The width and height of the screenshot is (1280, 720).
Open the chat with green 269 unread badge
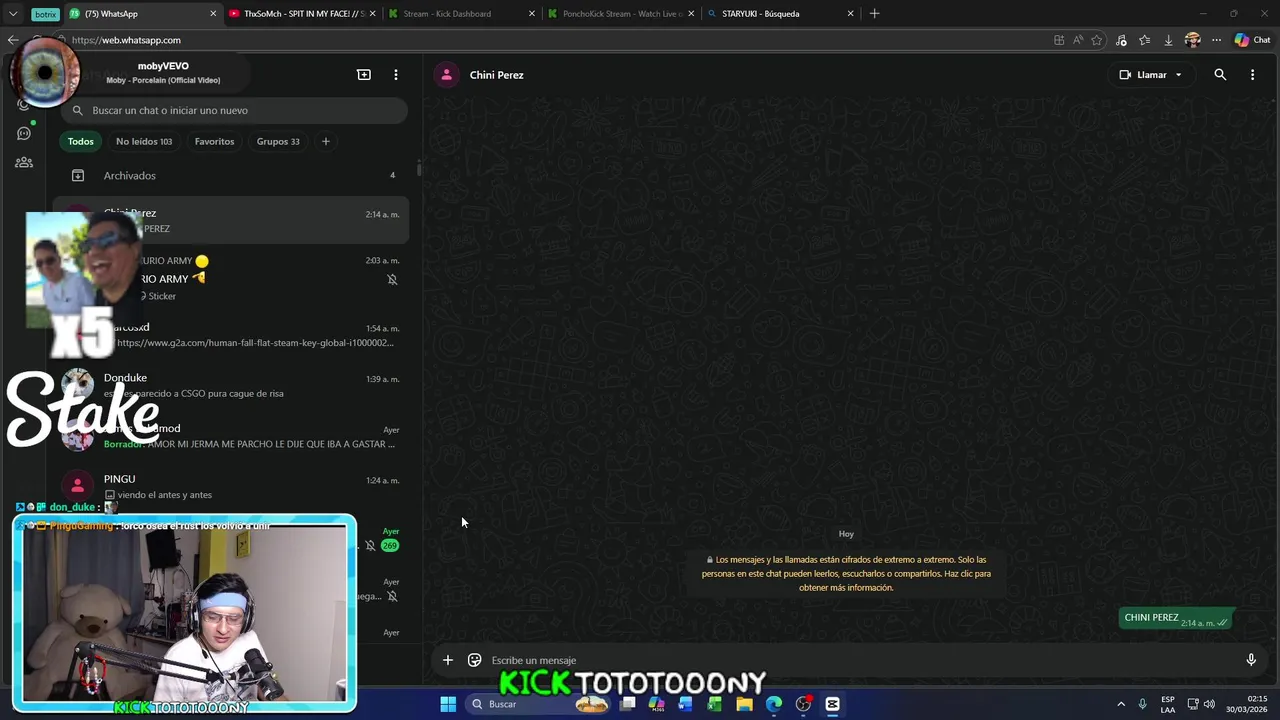pos(380,540)
